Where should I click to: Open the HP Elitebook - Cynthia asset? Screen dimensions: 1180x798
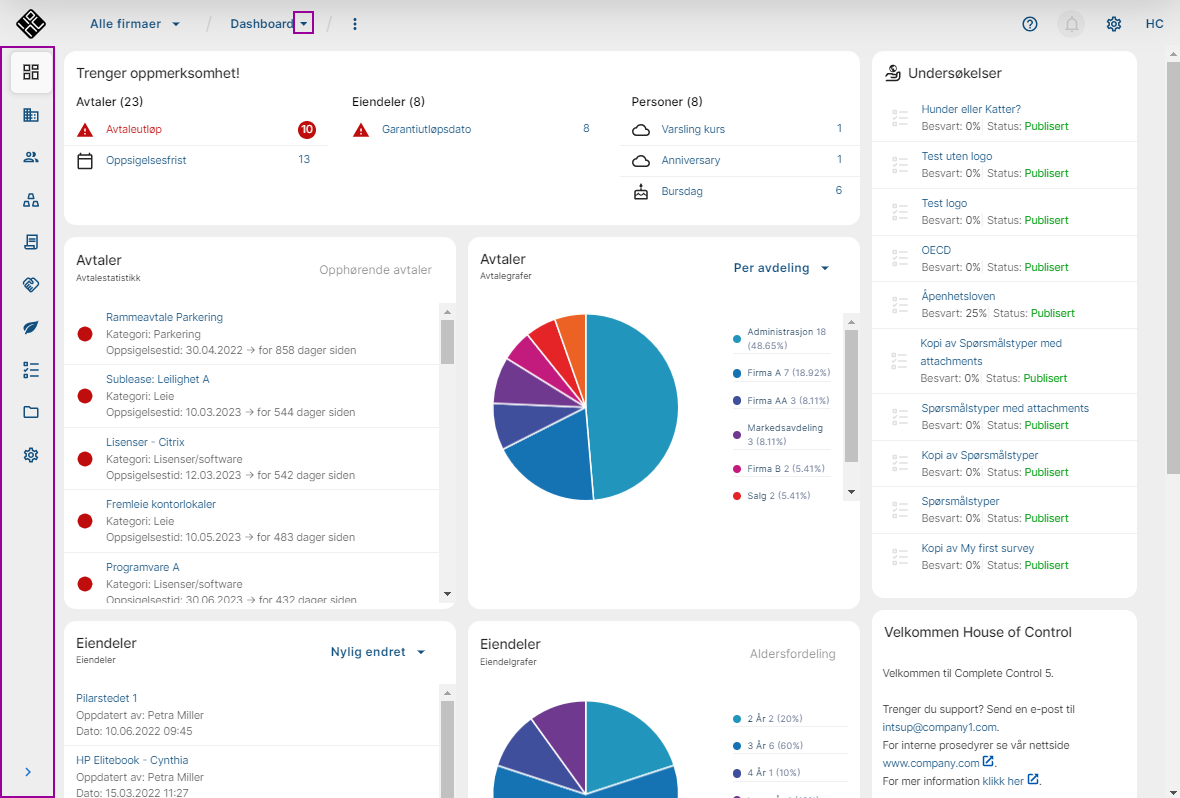(132, 760)
